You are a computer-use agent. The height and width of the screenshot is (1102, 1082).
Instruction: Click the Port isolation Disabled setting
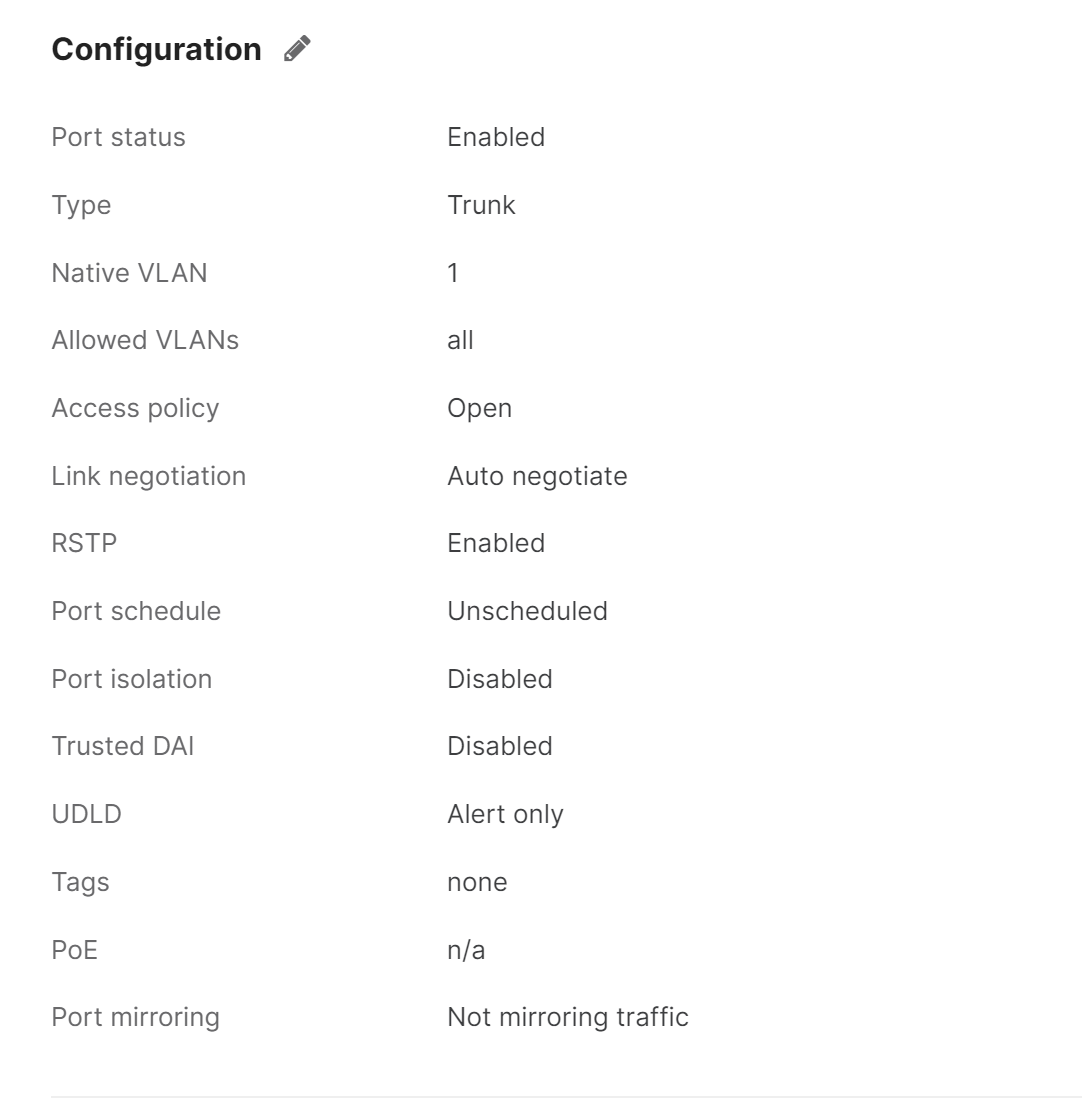[x=500, y=679]
